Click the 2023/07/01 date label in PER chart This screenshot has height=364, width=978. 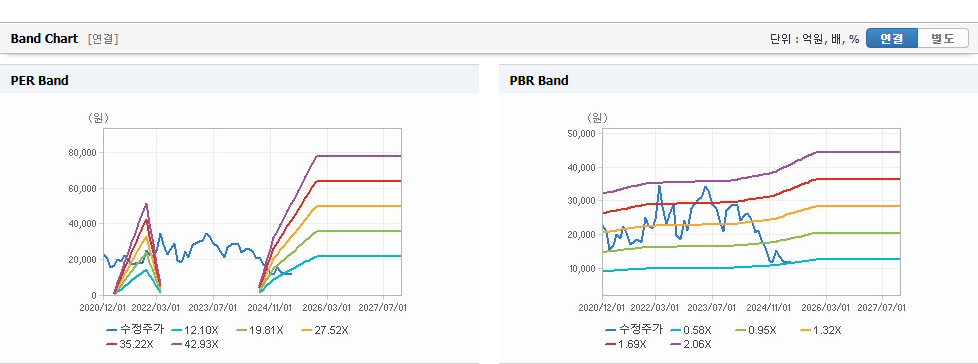tap(213, 307)
